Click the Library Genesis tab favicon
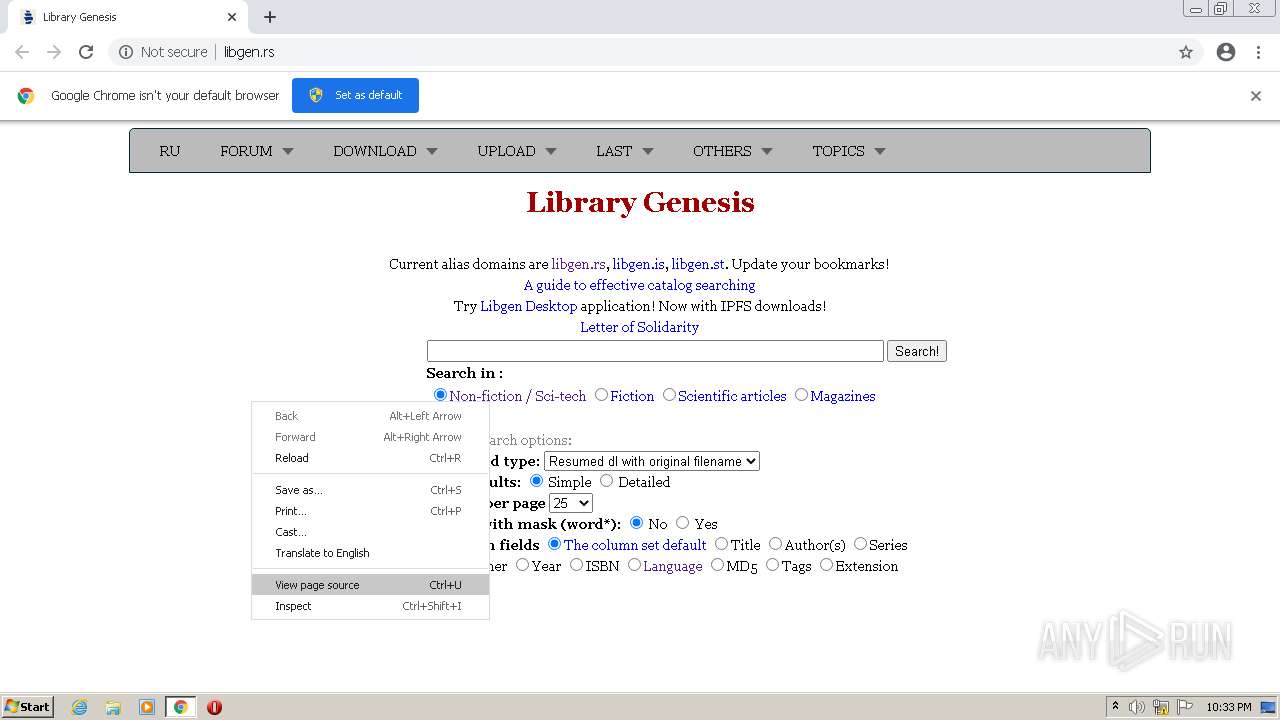This screenshot has height=720, width=1280. click(x=27, y=17)
